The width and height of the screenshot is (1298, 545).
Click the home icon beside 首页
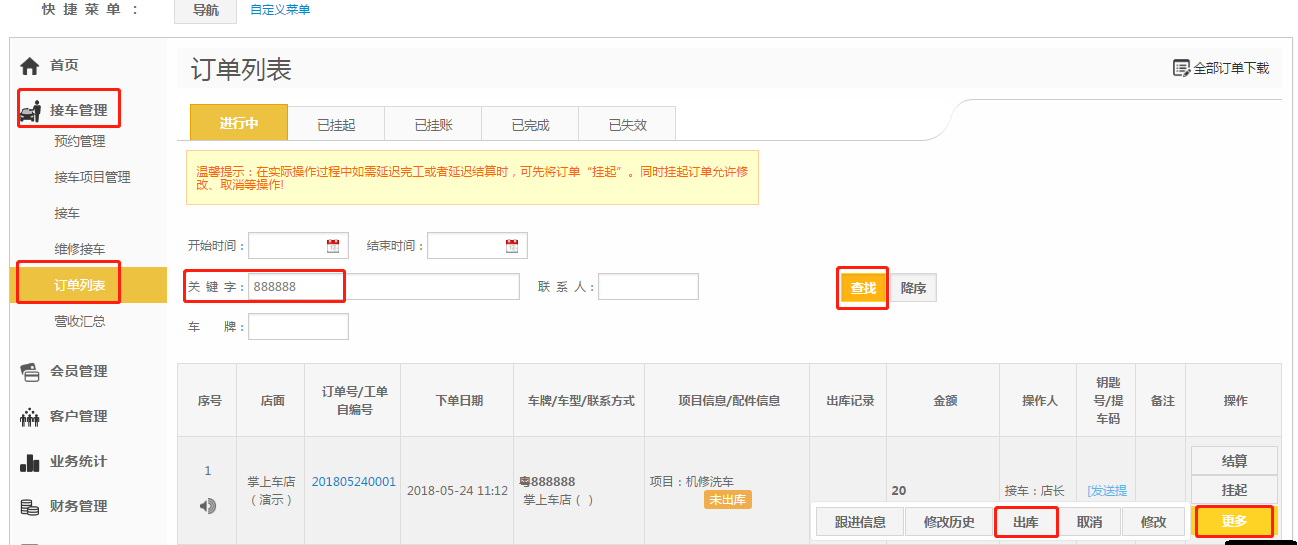30,66
